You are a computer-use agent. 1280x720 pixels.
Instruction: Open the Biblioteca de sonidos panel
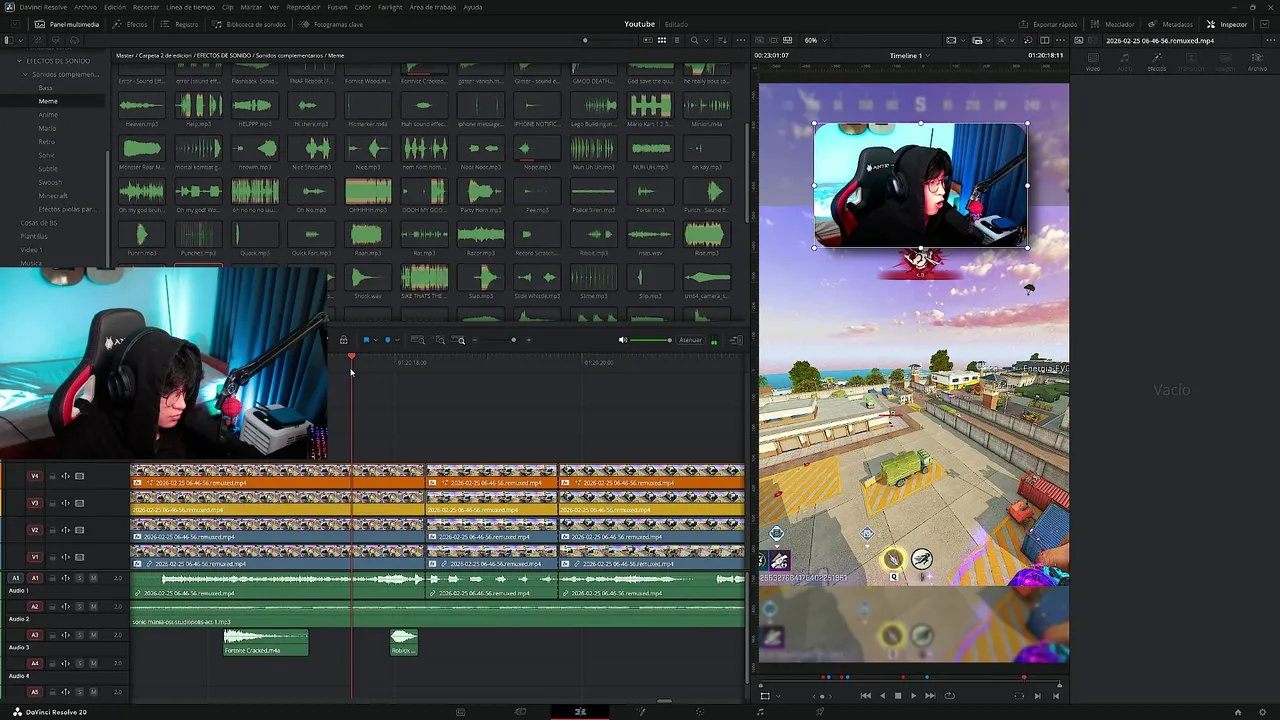[249, 24]
